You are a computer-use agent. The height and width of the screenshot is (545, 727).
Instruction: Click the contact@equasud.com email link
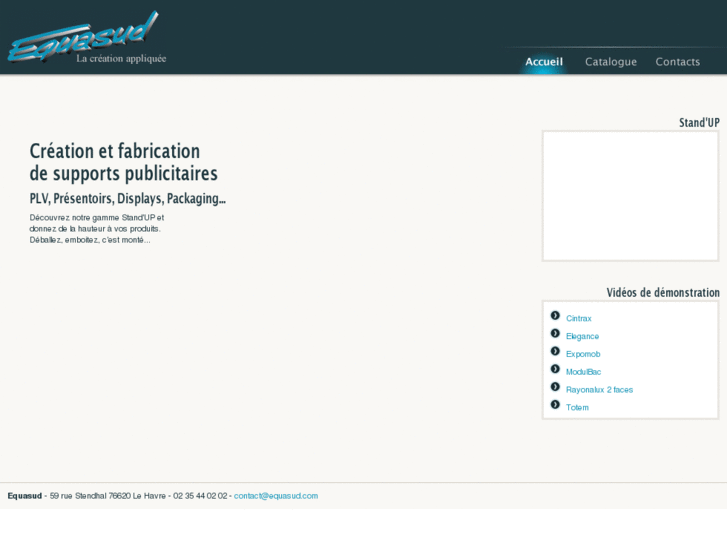point(276,496)
